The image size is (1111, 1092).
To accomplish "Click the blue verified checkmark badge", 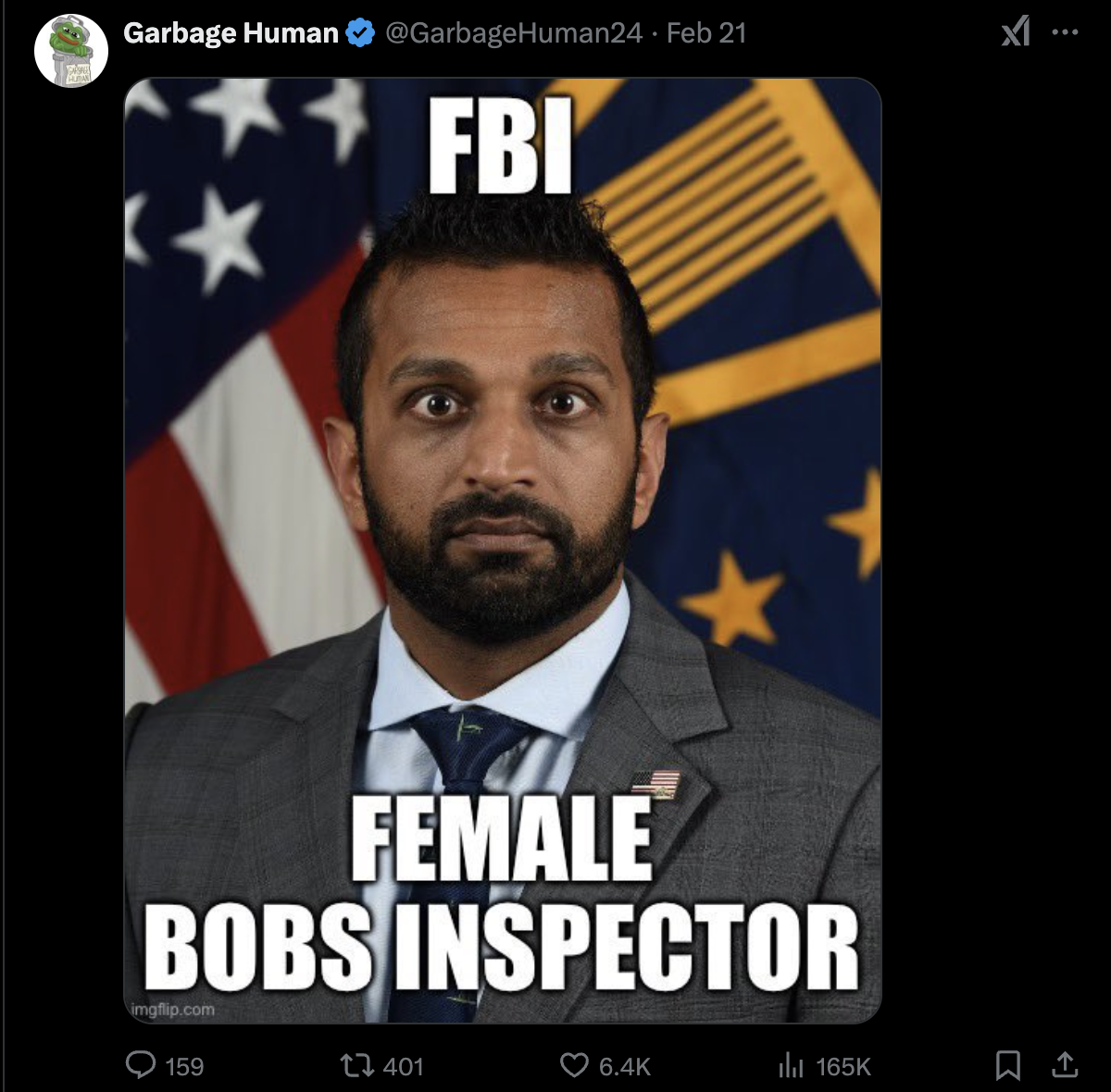I will pyautogui.click(x=360, y=33).
